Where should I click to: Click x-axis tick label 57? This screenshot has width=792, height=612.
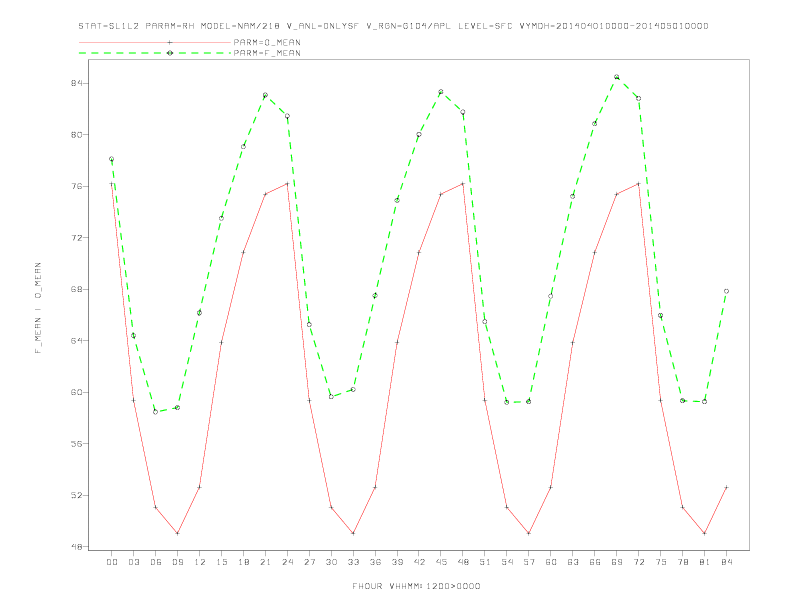529,562
